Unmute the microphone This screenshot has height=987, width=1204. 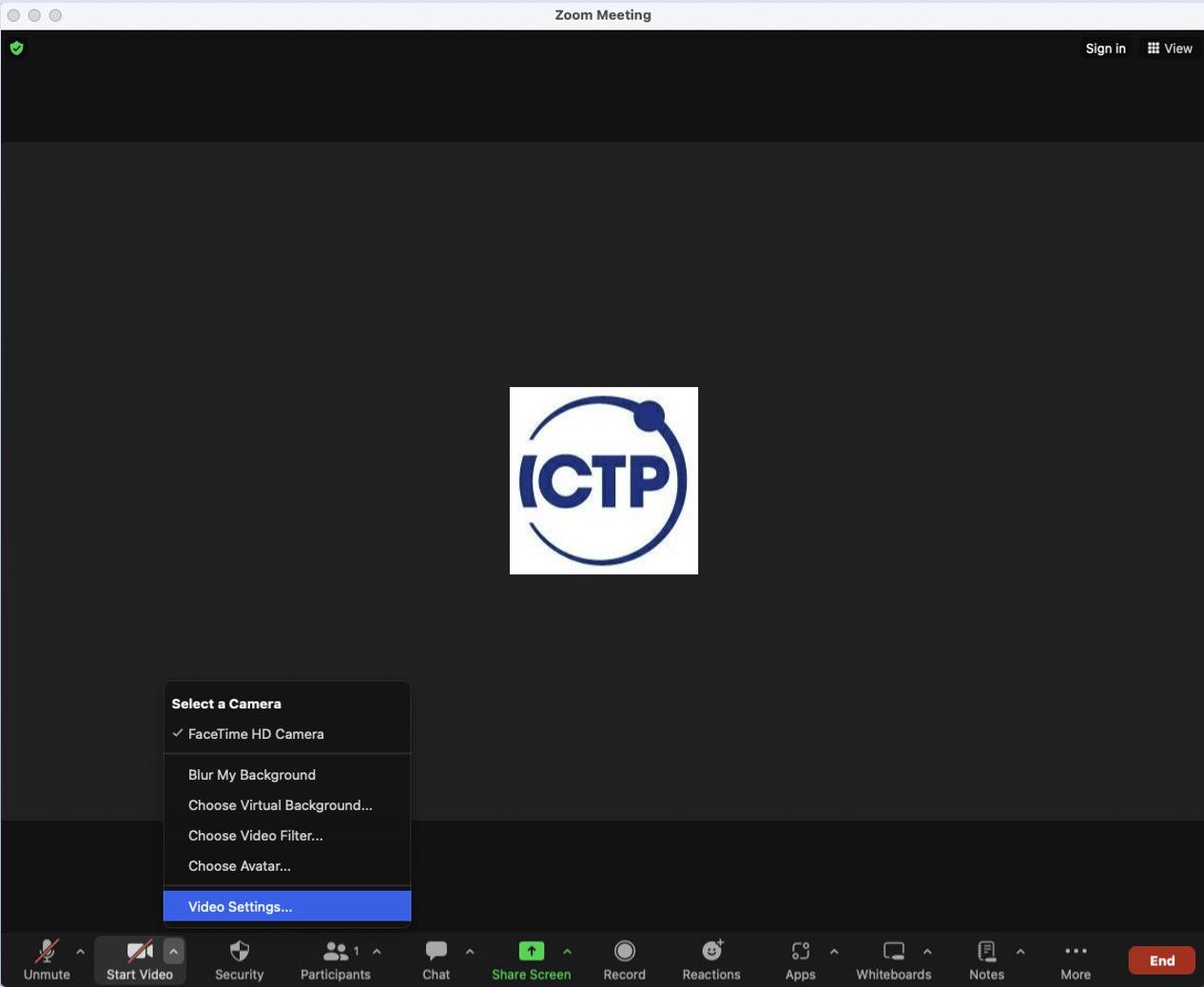tap(46, 952)
